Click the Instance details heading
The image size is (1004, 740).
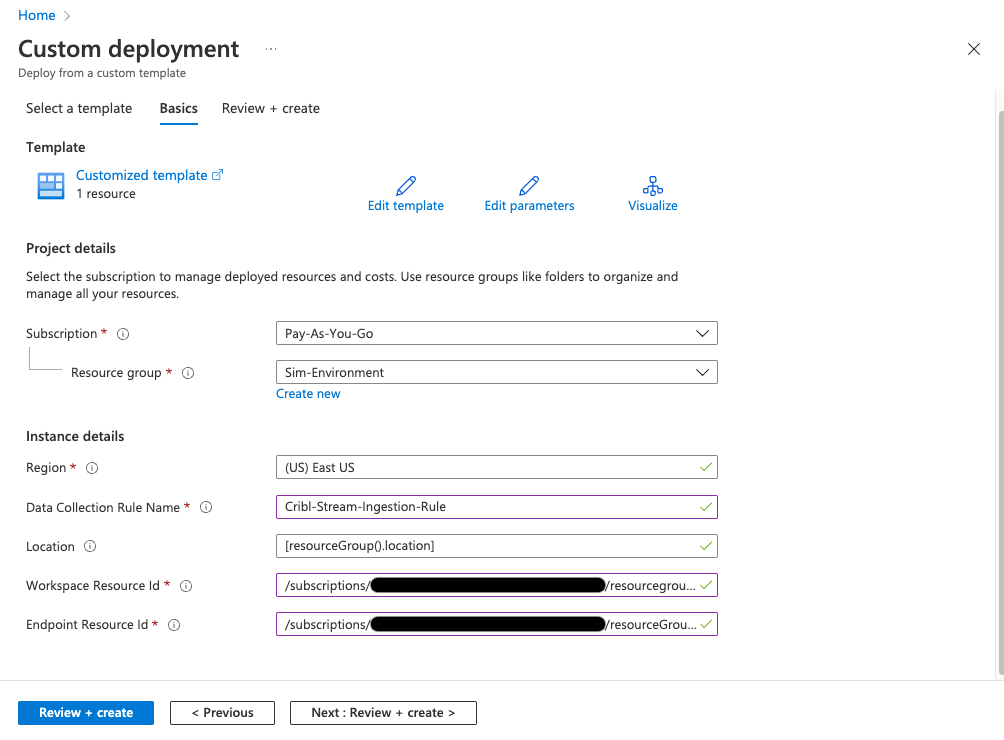75,437
